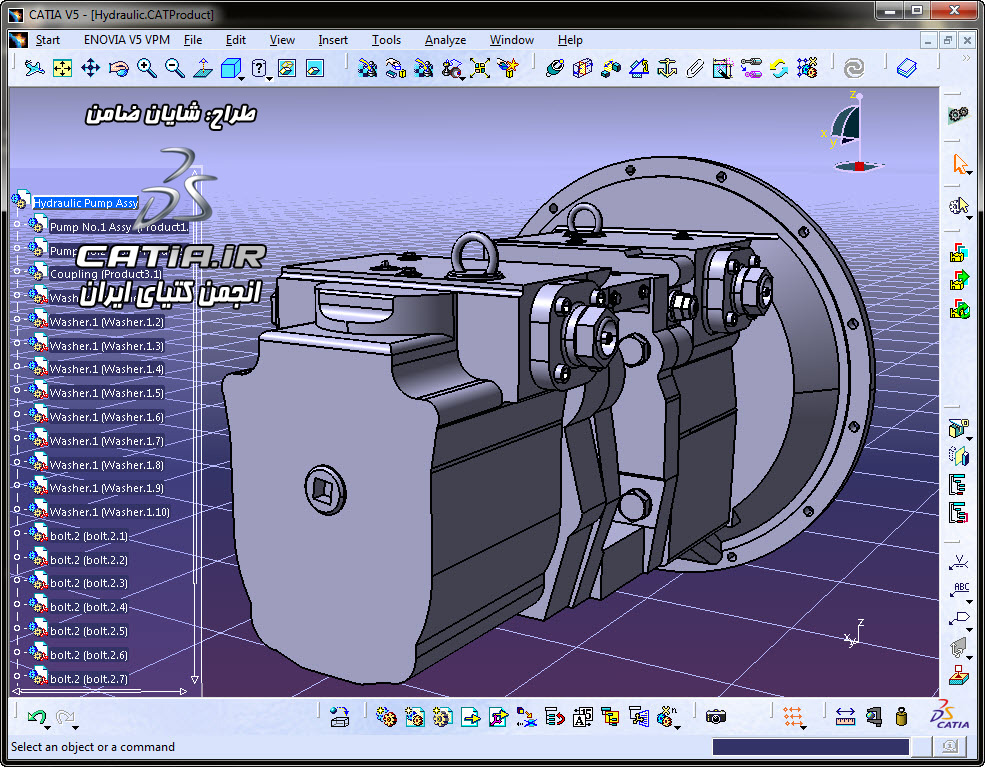Screen dimensions: 985x767
Task: Activate the Pan view tool
Action: 90,67
